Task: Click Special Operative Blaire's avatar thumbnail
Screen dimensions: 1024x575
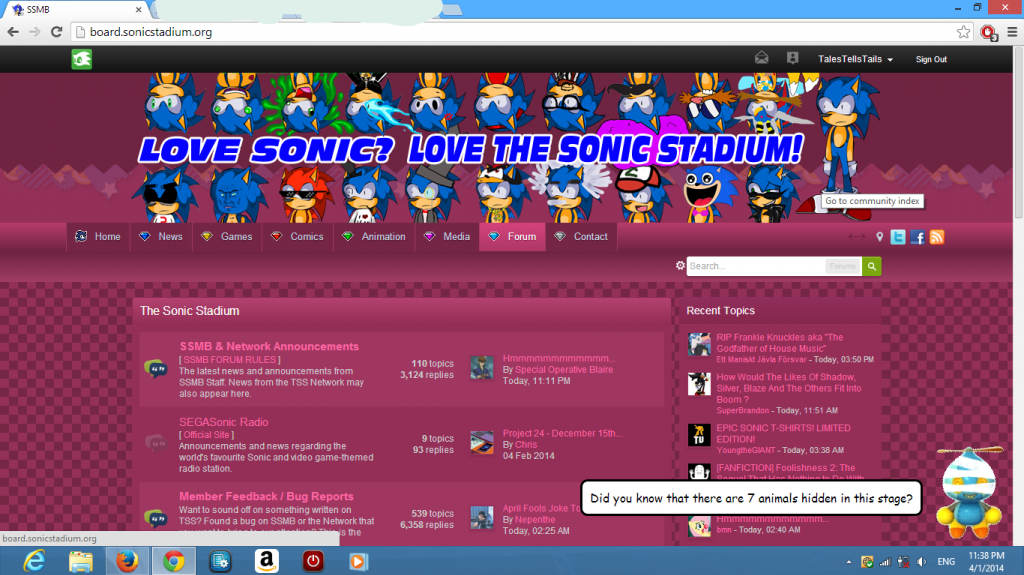Action: click(482, 368)
